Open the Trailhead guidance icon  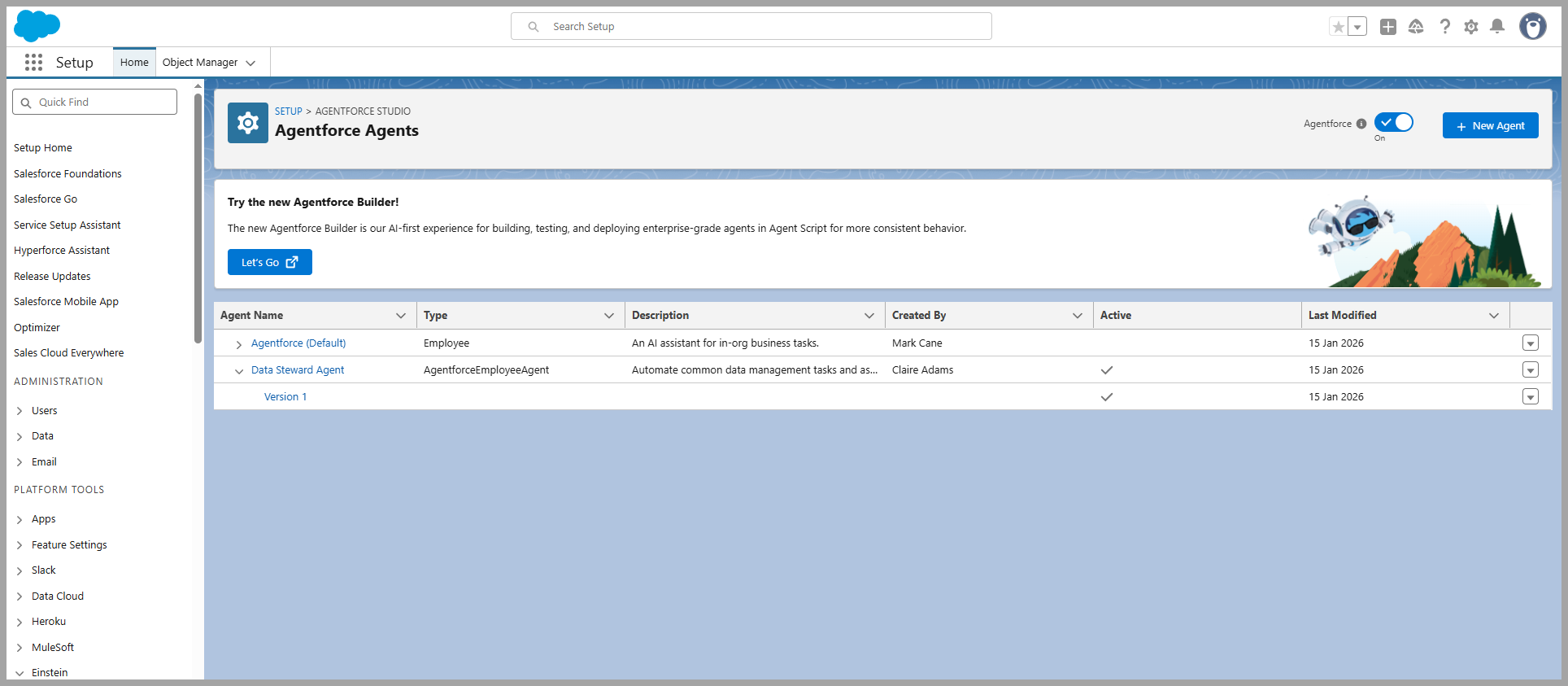click(x=1416, y=27)
